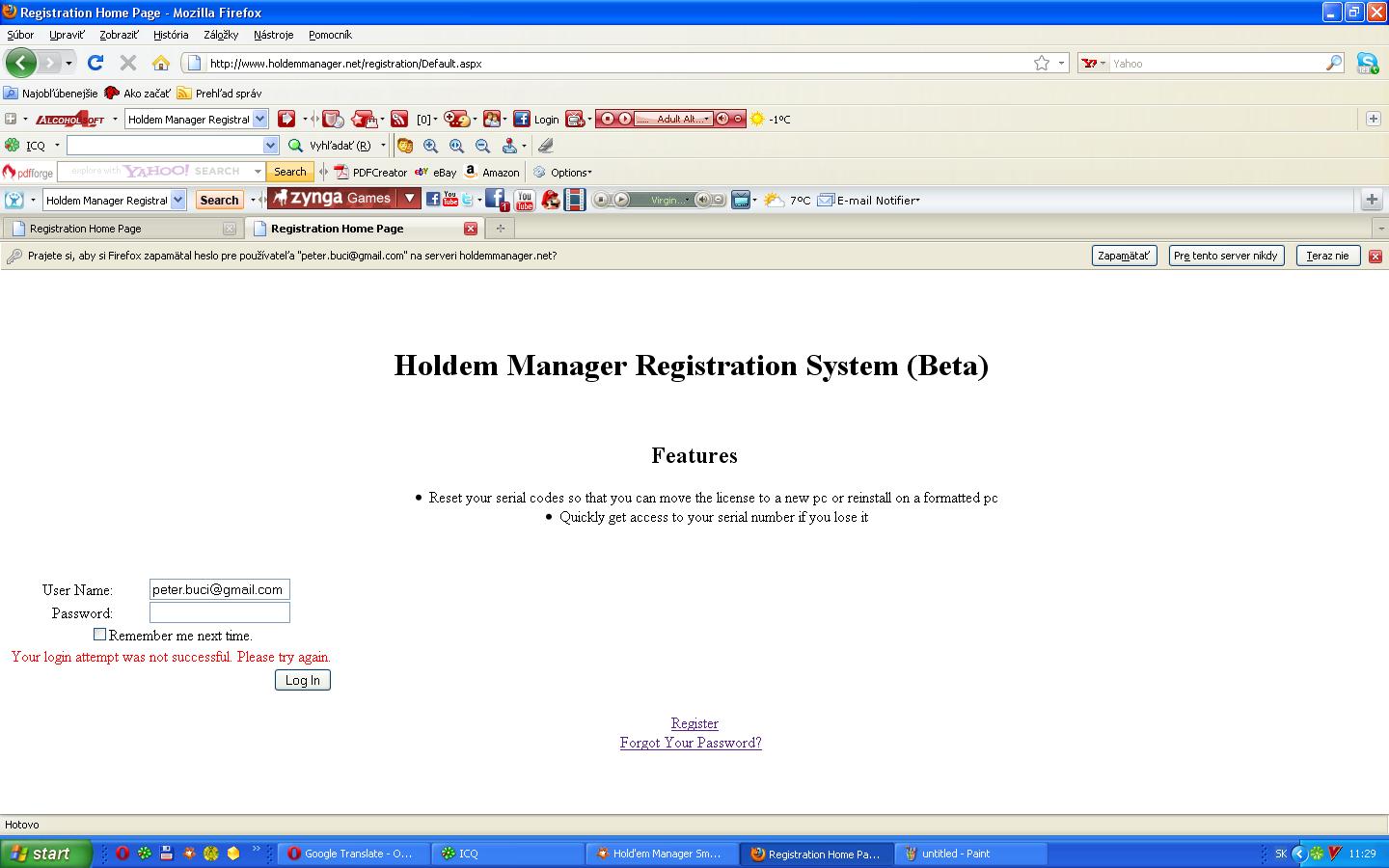1389x868 pixels.
Task: Play the Adult Alt radio player
Action: [624, 120]
